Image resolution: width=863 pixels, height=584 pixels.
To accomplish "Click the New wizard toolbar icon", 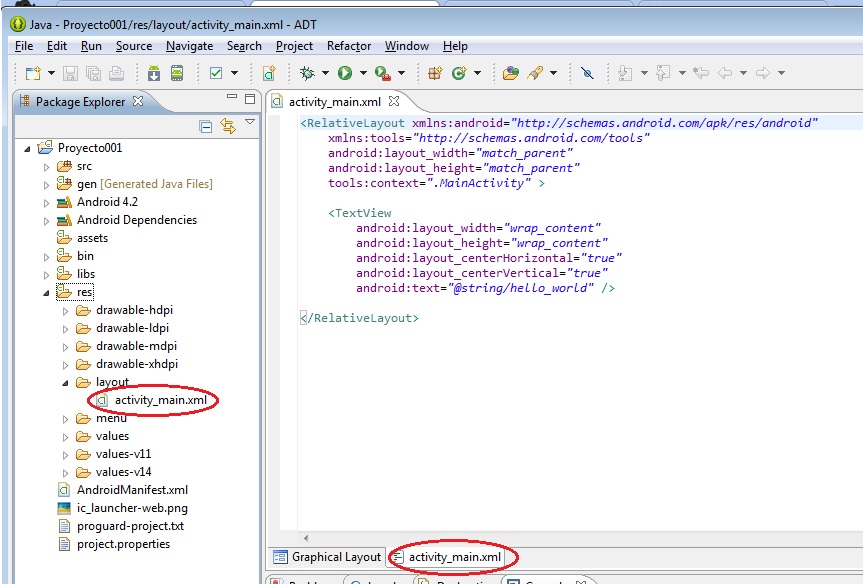I will click(34, 73).
